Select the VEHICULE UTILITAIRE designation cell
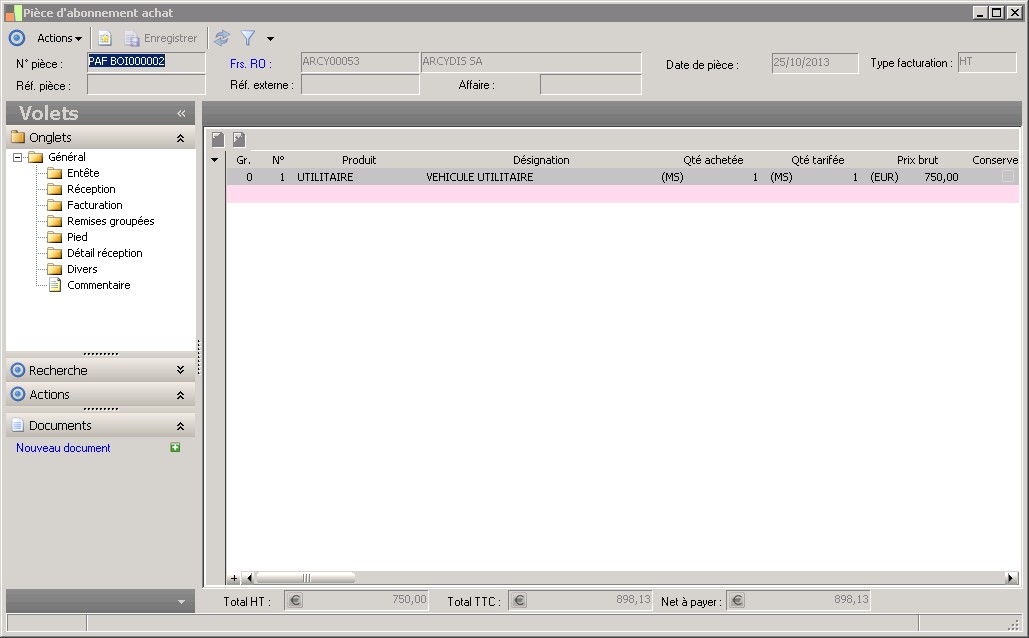The image size is (1029, 638). tap(480, 177)
